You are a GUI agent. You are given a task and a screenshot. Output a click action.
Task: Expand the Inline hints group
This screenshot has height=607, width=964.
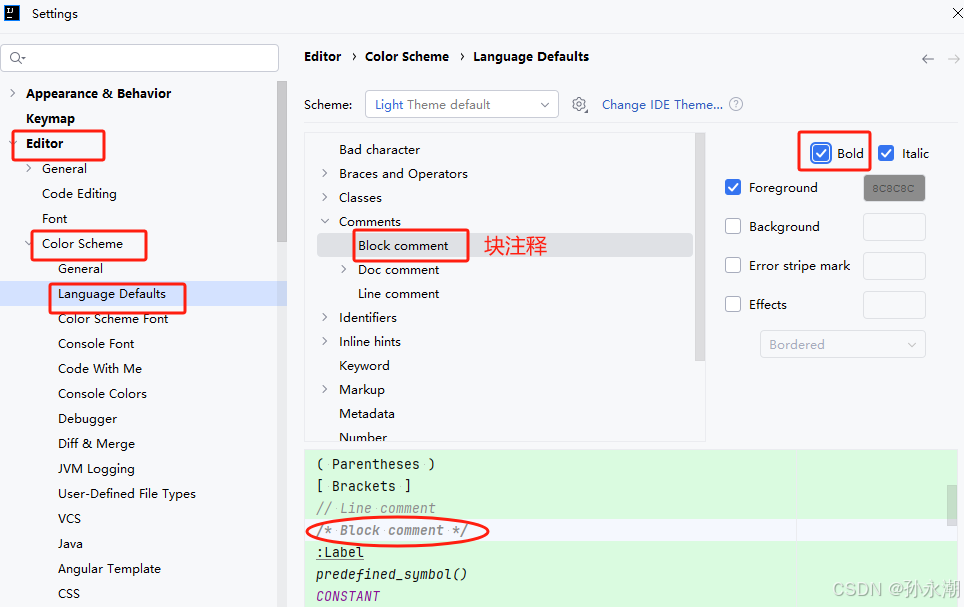(x=325, y=341)
